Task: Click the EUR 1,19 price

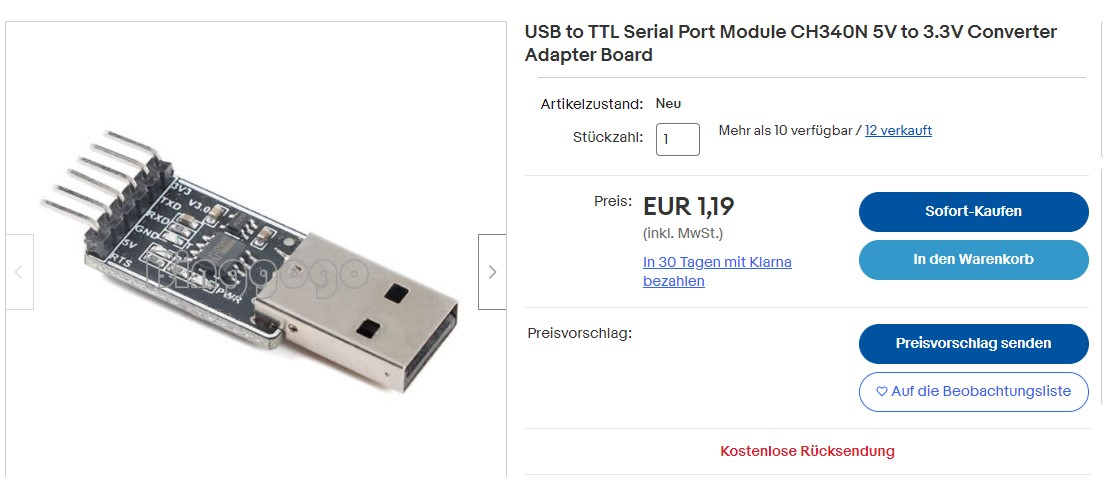Action: (689, 207)
